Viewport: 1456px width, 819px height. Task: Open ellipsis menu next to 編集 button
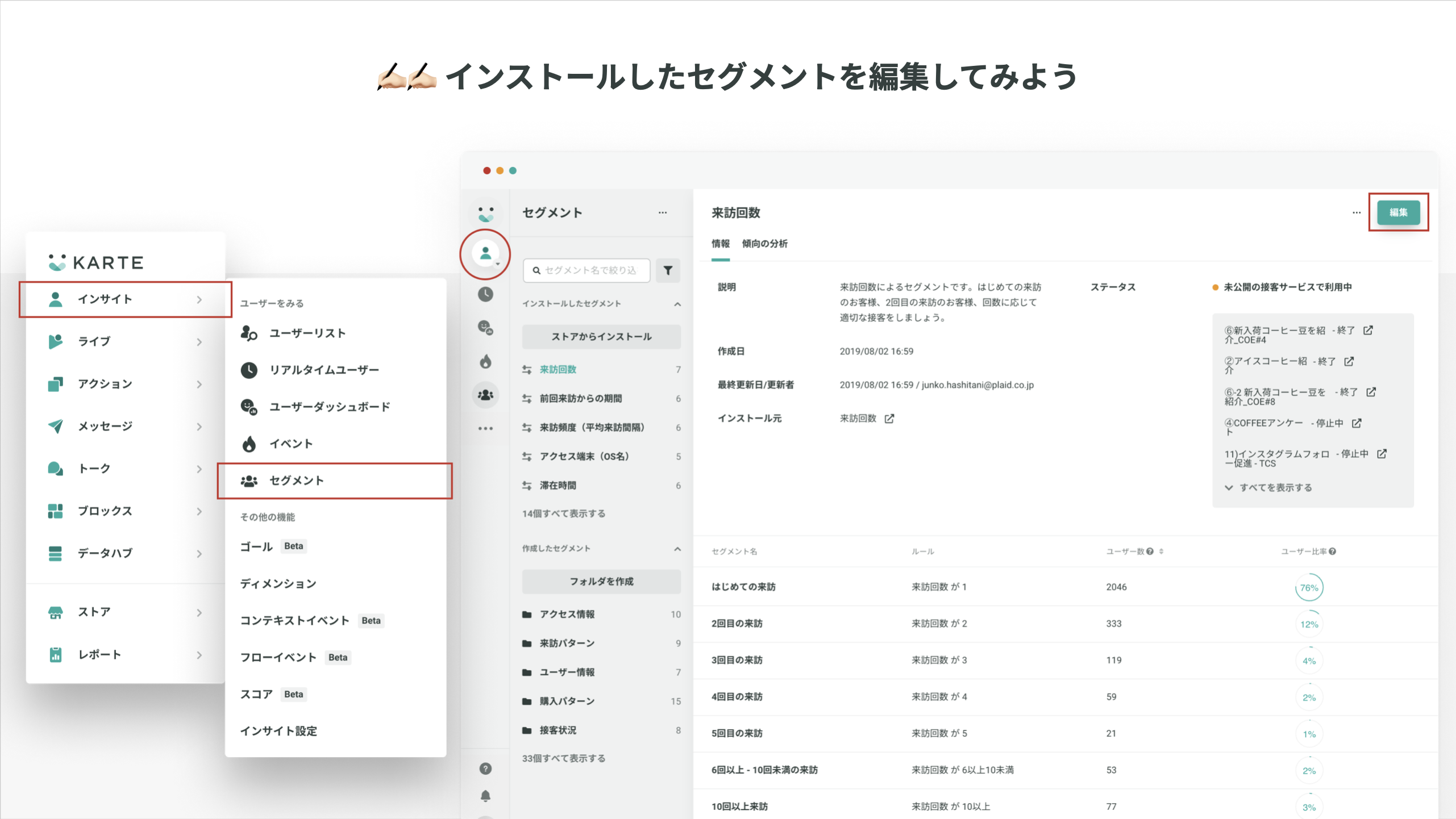(x=1357, y=212)
